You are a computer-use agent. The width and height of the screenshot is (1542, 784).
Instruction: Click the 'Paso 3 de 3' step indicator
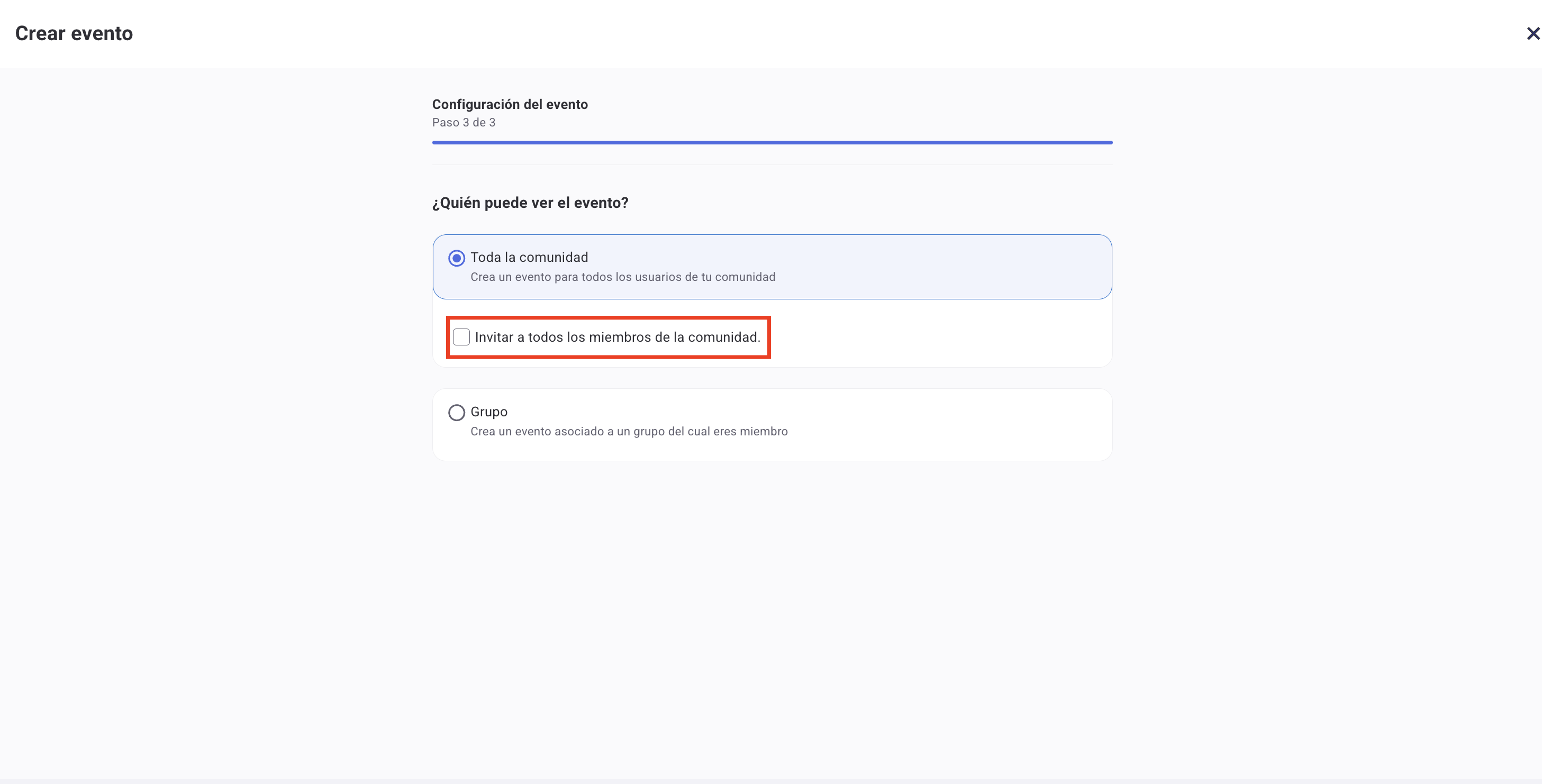pos(464,123)
